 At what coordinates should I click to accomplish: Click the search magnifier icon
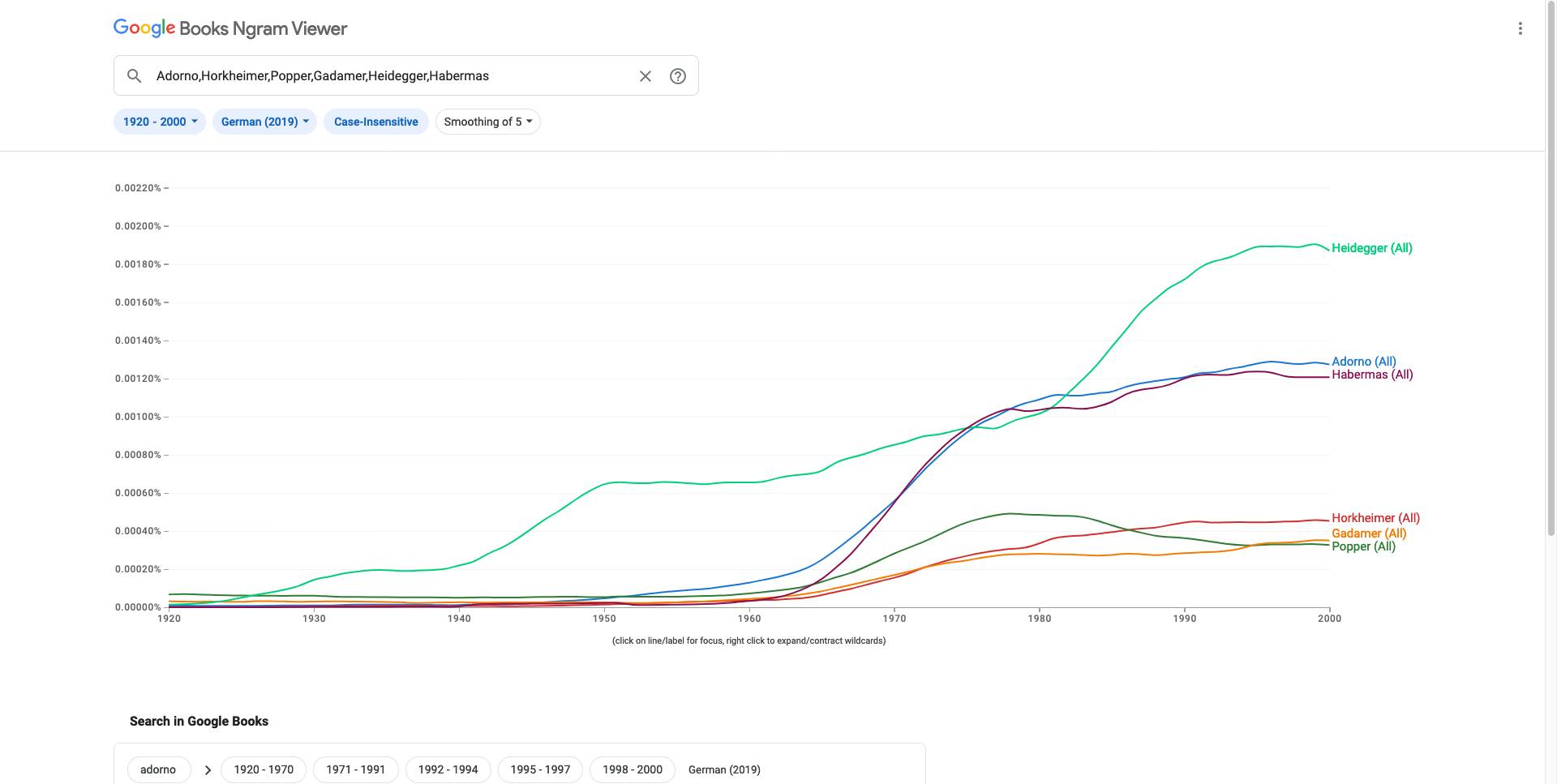pos(135,75)
